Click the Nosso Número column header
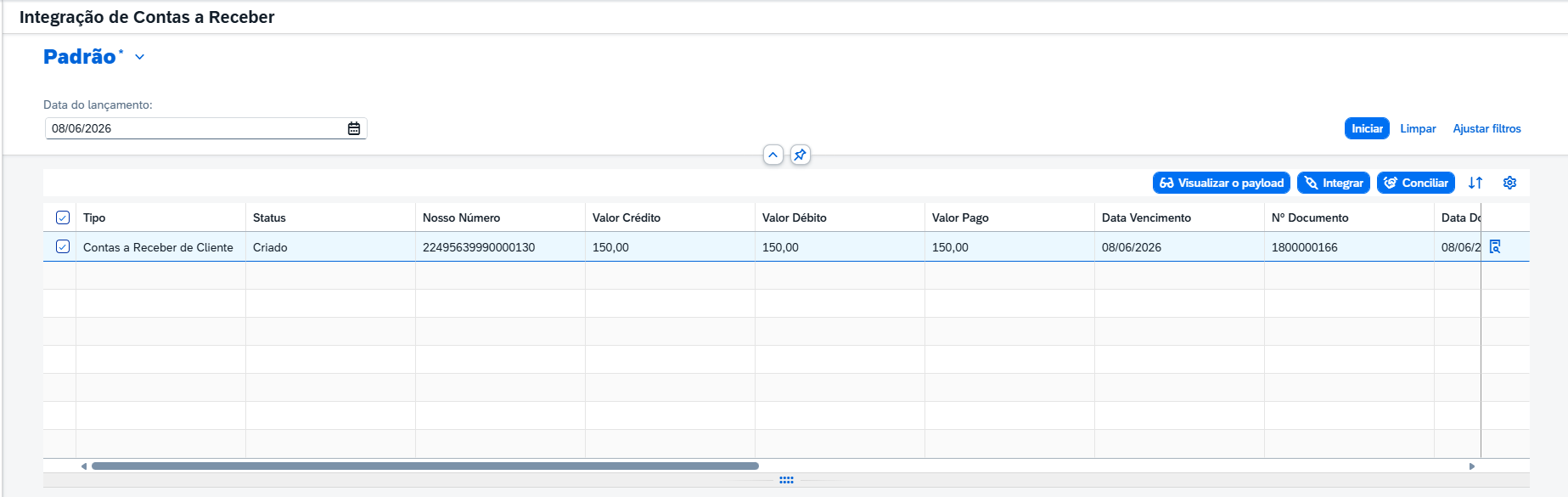The width and height of the screenshot is (1568, 497). point(501,217)
